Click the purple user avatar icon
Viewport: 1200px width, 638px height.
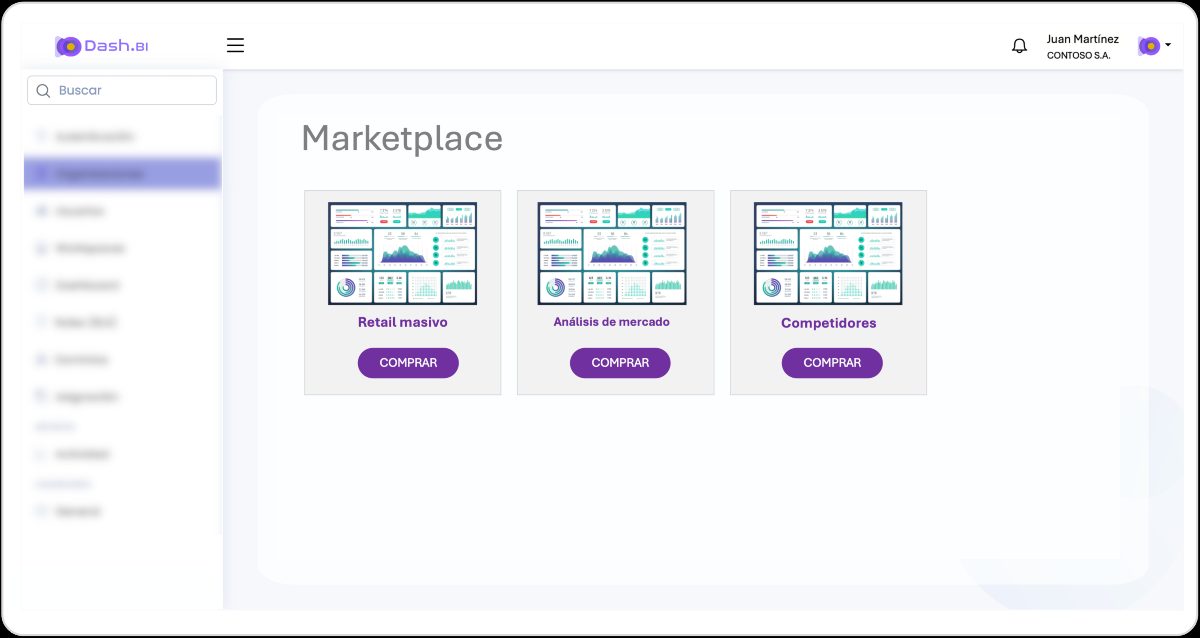pos(1149,46)
